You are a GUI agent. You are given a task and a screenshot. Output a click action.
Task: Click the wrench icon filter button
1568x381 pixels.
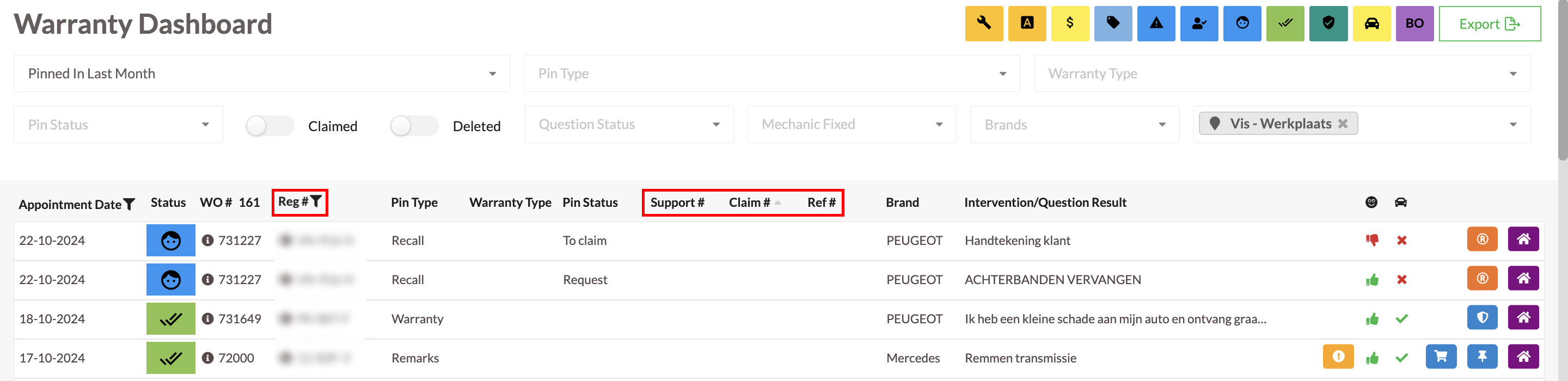[x=984, y=24]
